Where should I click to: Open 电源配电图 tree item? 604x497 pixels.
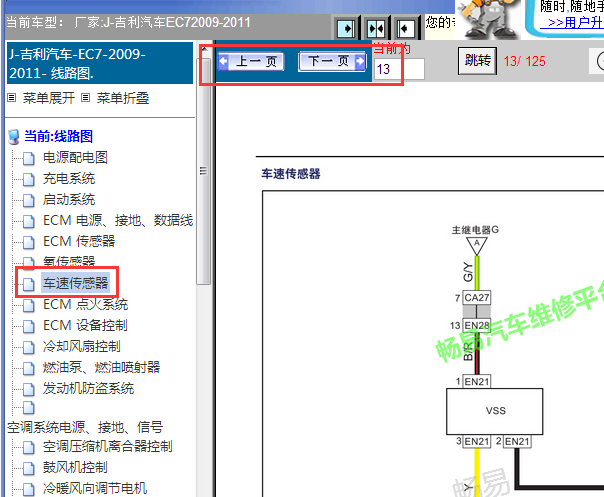pos(75,157)
